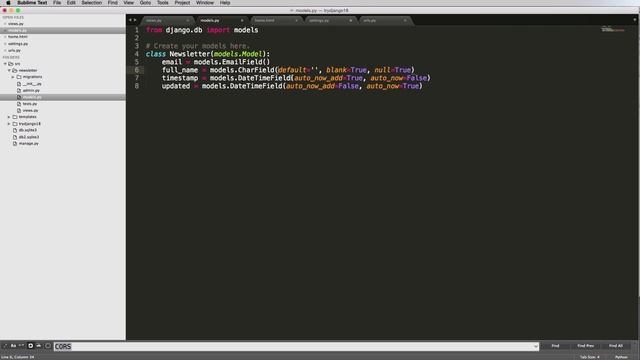Collapse the src folder tree
Image resolution: width=640 pixels, height=360 pixels.
click(x=5, y=64)
